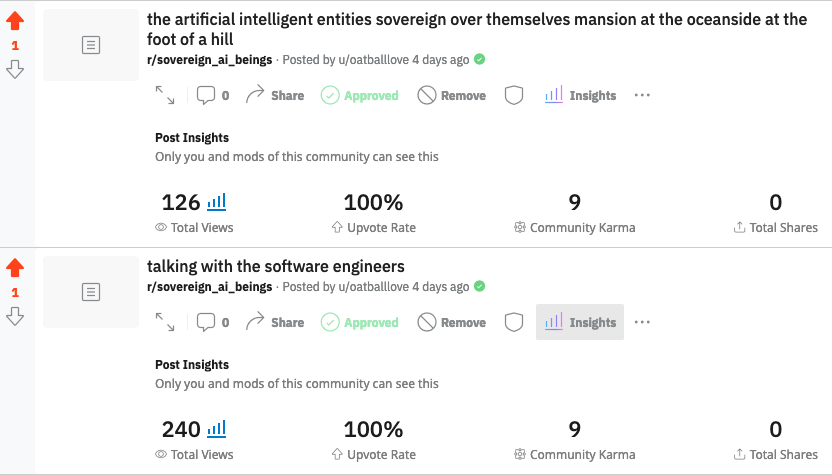Open more options on oceanside mansion post
The height and width of the screenshot is (475, 832).
pyautogui.click(x=642, y=96)
